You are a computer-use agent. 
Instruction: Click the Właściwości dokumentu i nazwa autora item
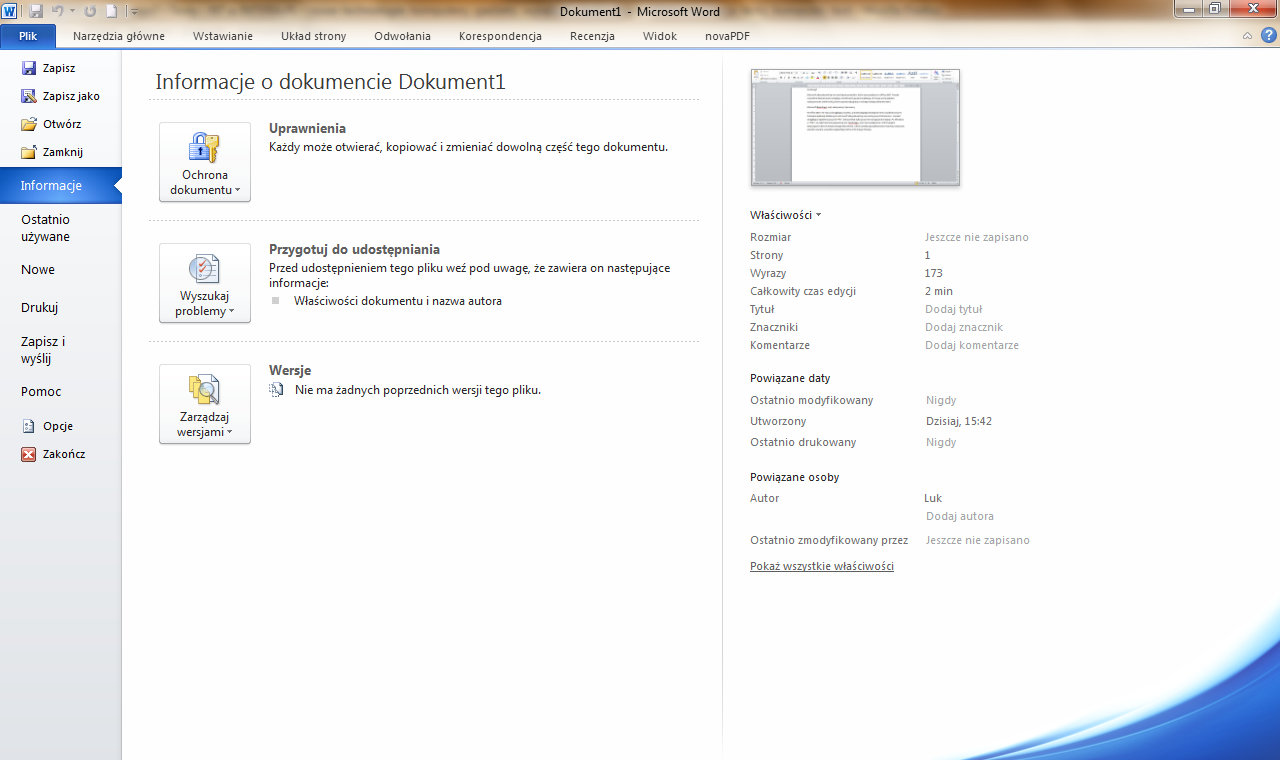[x=398, y=300]
